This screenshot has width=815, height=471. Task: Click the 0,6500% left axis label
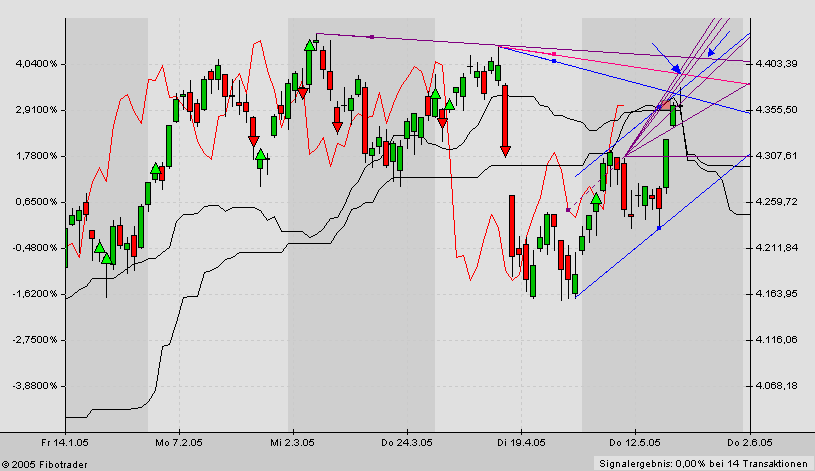click(x=36, y=202)
